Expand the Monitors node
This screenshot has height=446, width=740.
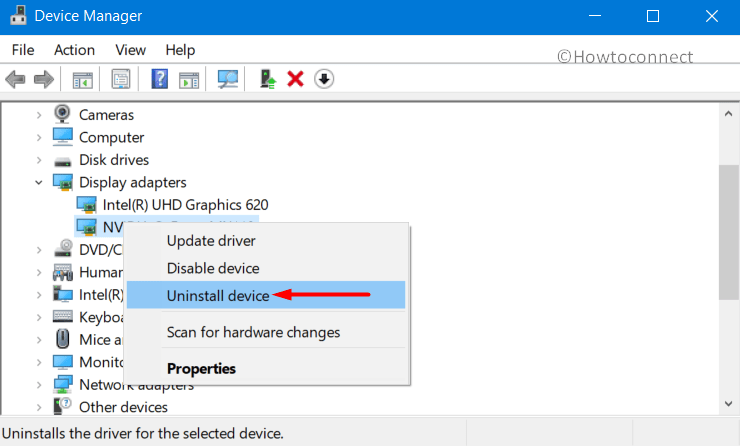(39, 362)
